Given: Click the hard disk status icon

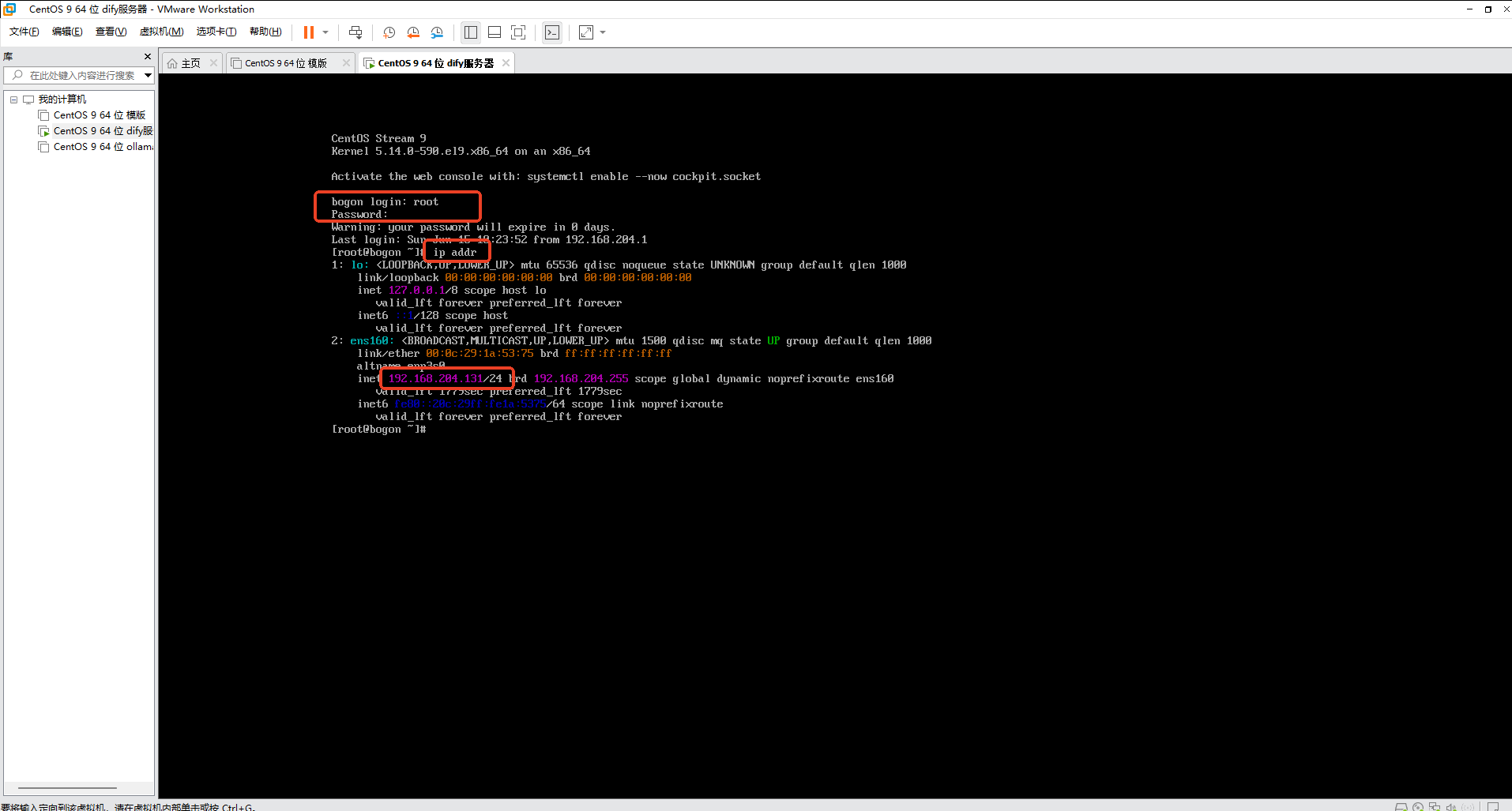Looking at the screenshot, I should click(x=1401, y=807).
